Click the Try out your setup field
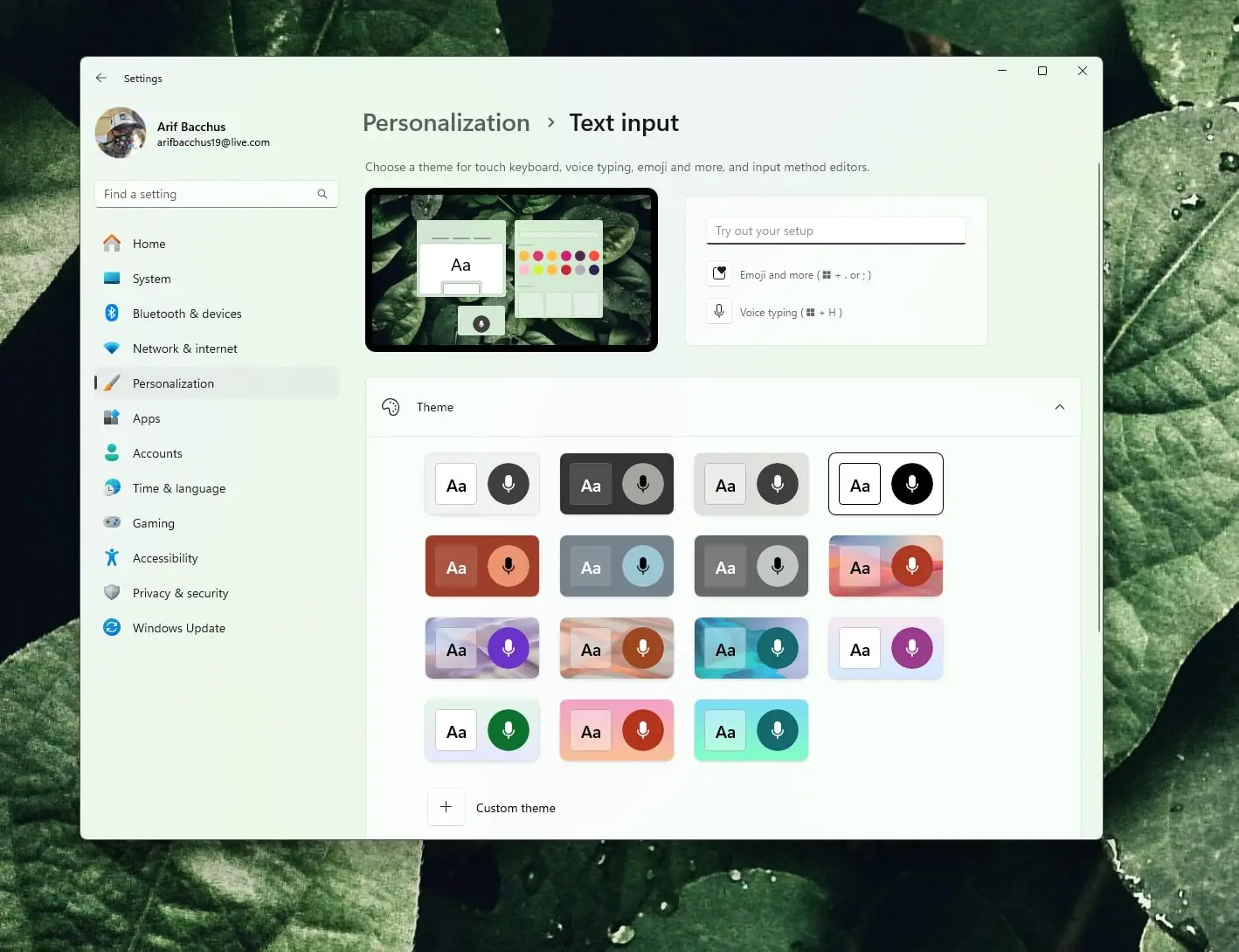Image resolution: width=1239 pixels, height=952 pixels. (834, 231)
